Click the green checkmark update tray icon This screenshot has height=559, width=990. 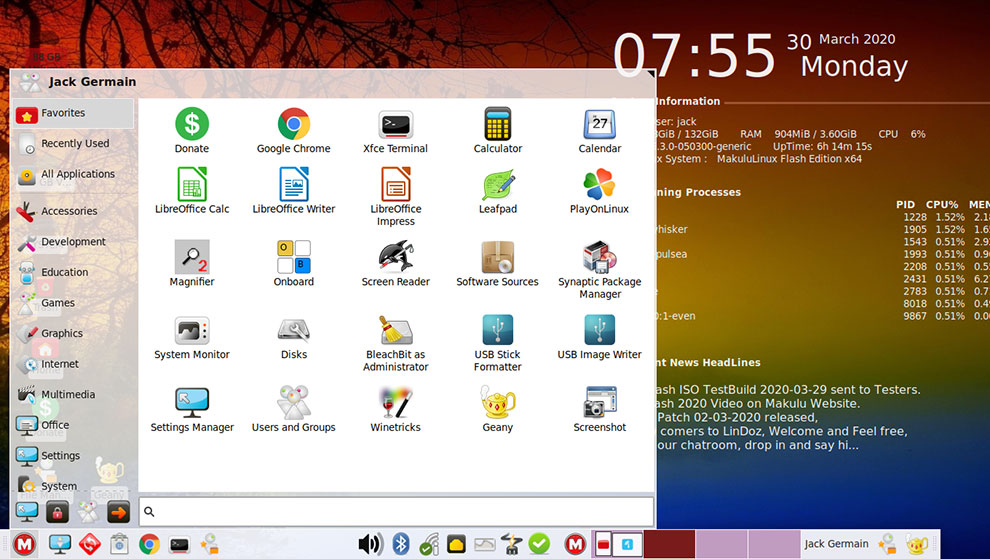point(539,544)
